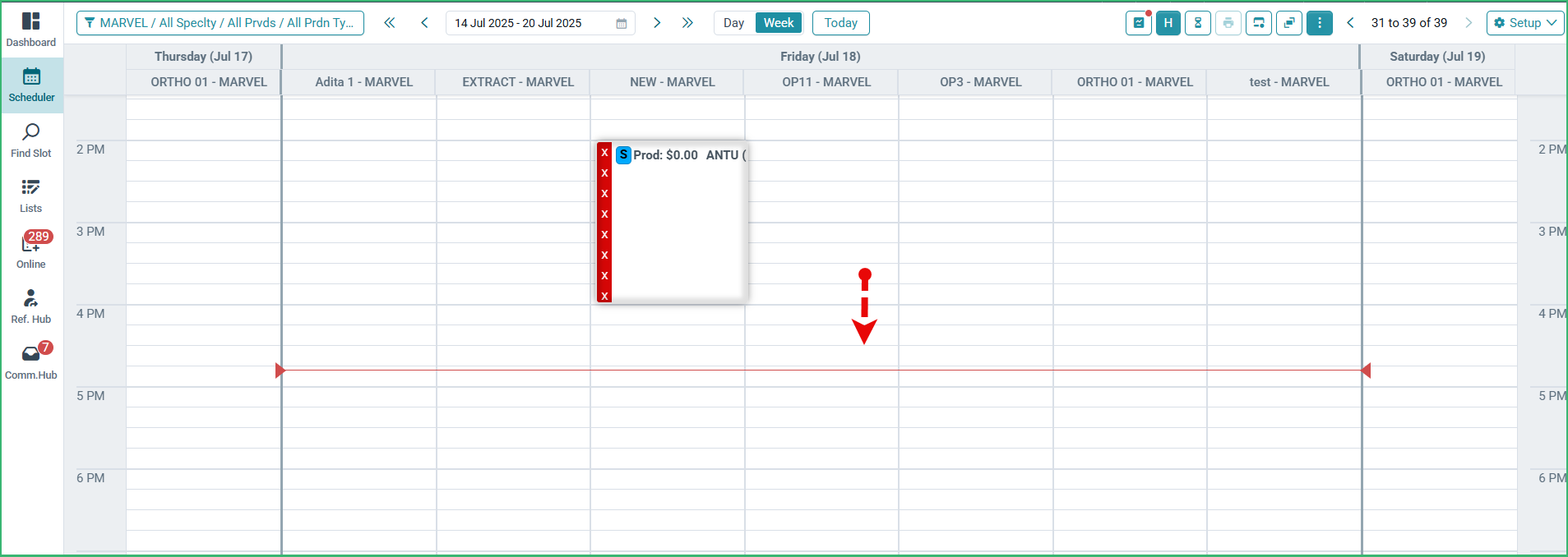Screen dimensions: 1568x557
Task: Click OP11 - MARVEL column header
Action: tap(826, 82)
